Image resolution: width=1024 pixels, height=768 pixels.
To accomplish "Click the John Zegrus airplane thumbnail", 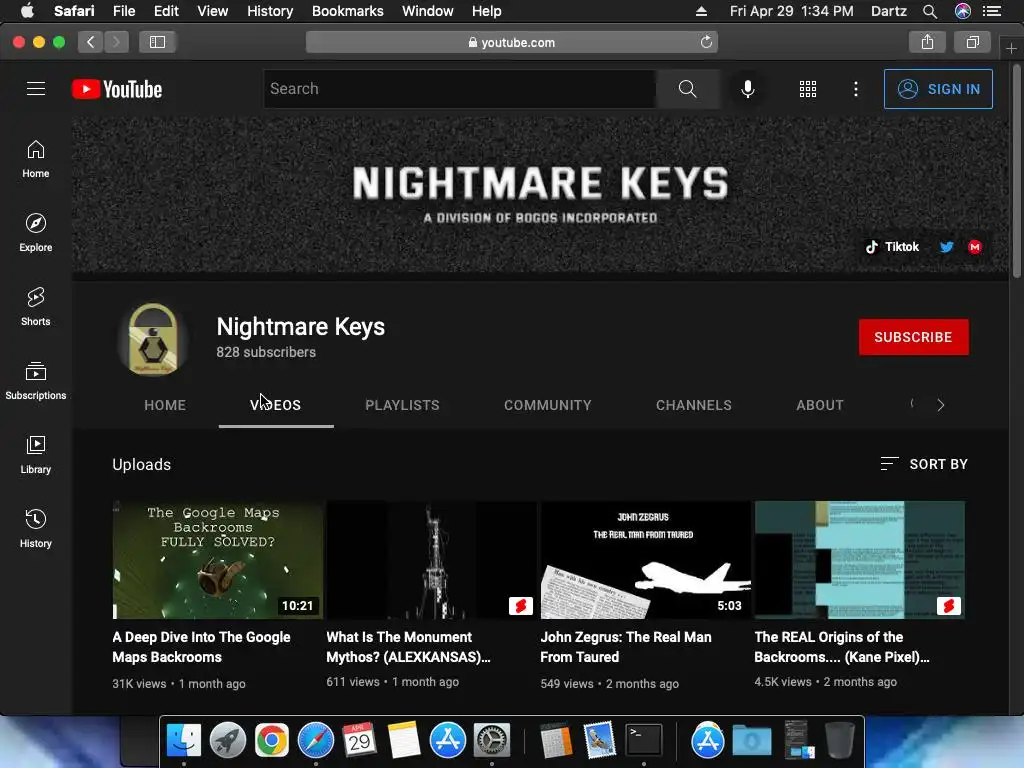I will [645, 560].
